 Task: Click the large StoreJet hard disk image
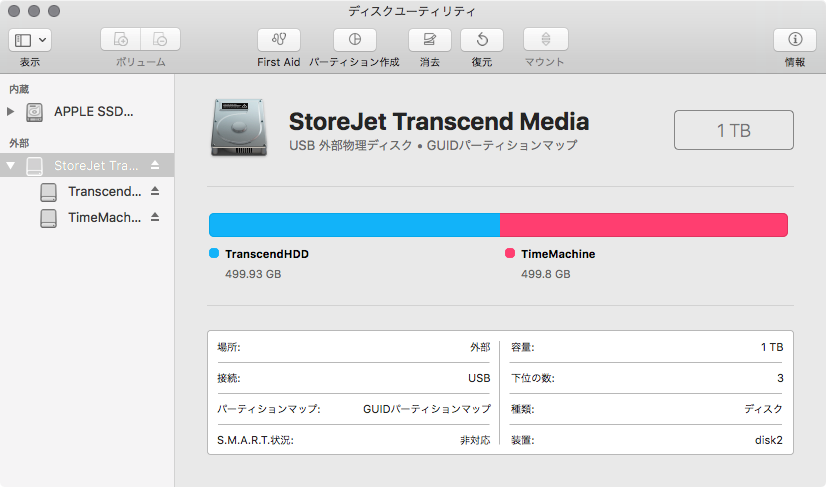point(239,128)
